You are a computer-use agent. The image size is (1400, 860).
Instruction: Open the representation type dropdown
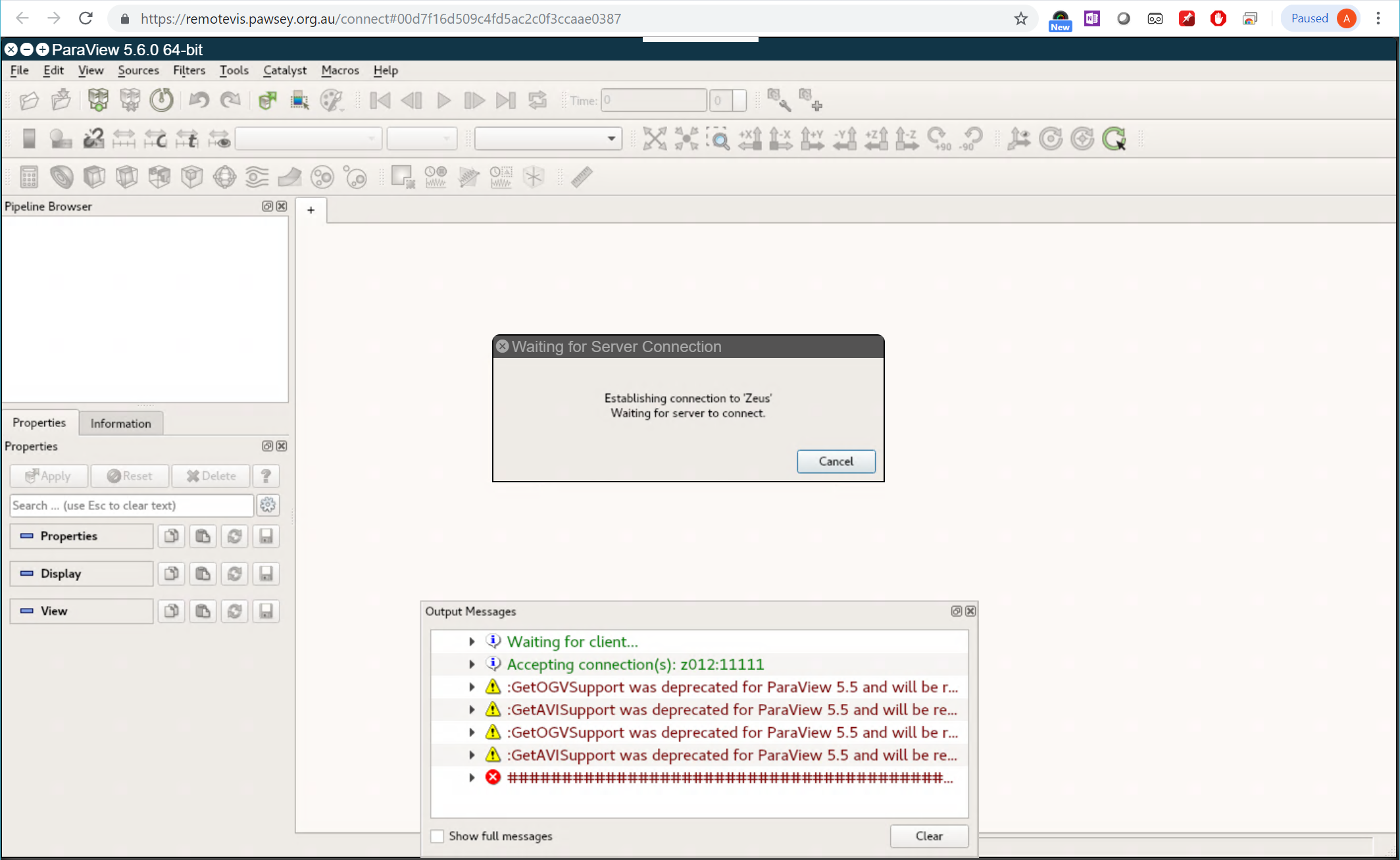click(548, 138)
